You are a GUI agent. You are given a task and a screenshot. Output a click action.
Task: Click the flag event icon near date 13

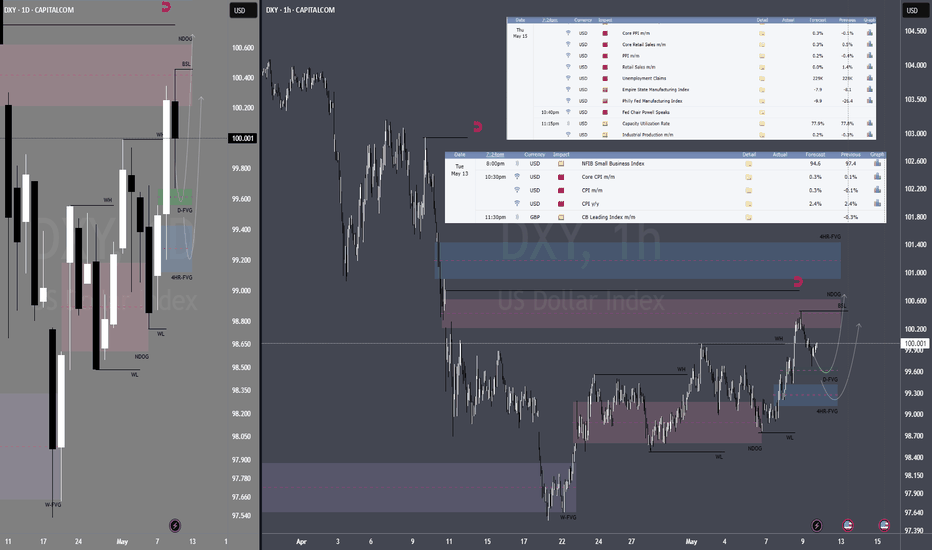pos(848,525)
